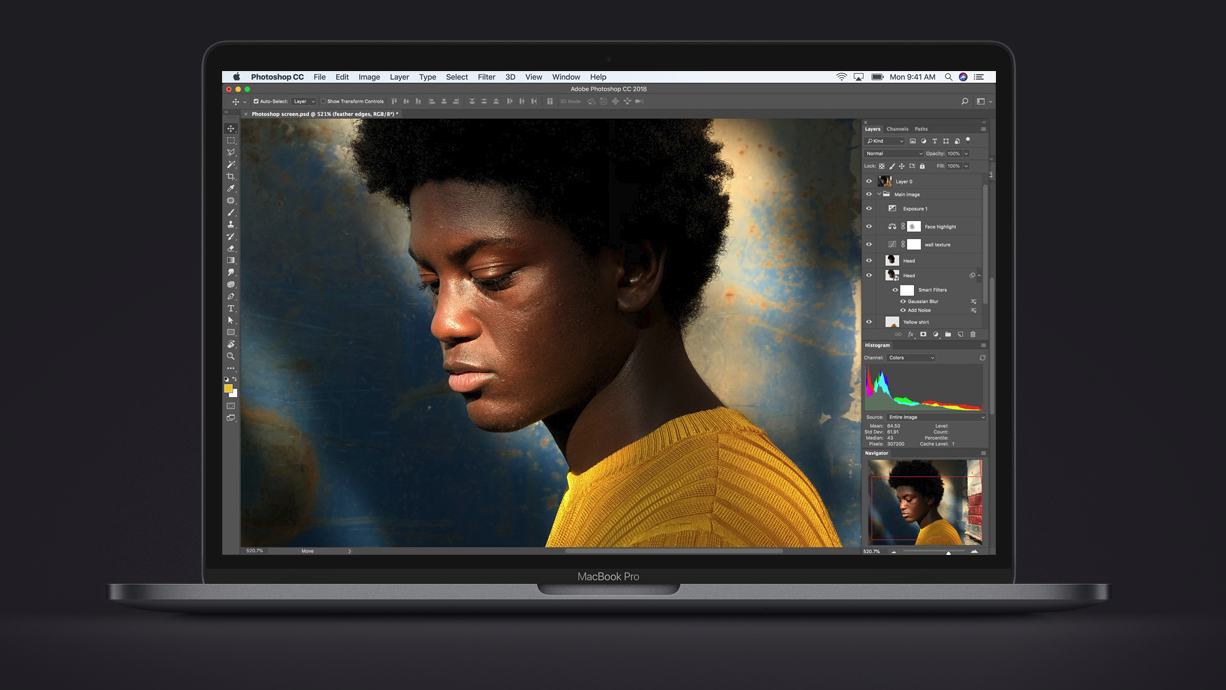Click the Navigator preview thumbnail
Viewport: 1226px width, 690px height.
(925, 502)
